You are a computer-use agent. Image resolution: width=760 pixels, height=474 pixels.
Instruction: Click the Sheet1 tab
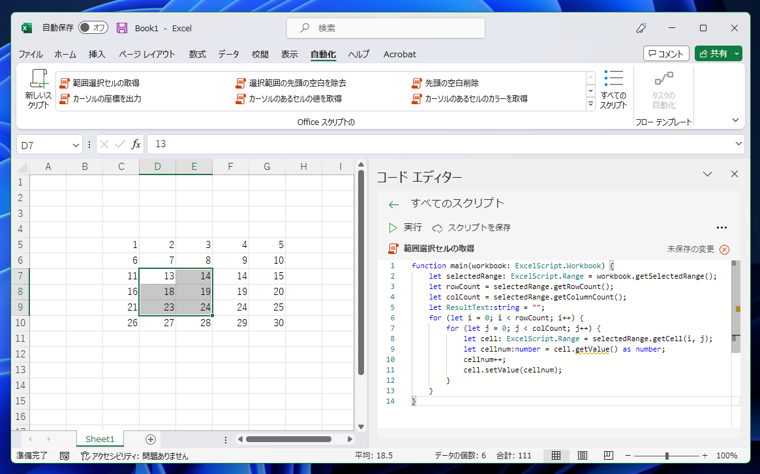point(100,439)
